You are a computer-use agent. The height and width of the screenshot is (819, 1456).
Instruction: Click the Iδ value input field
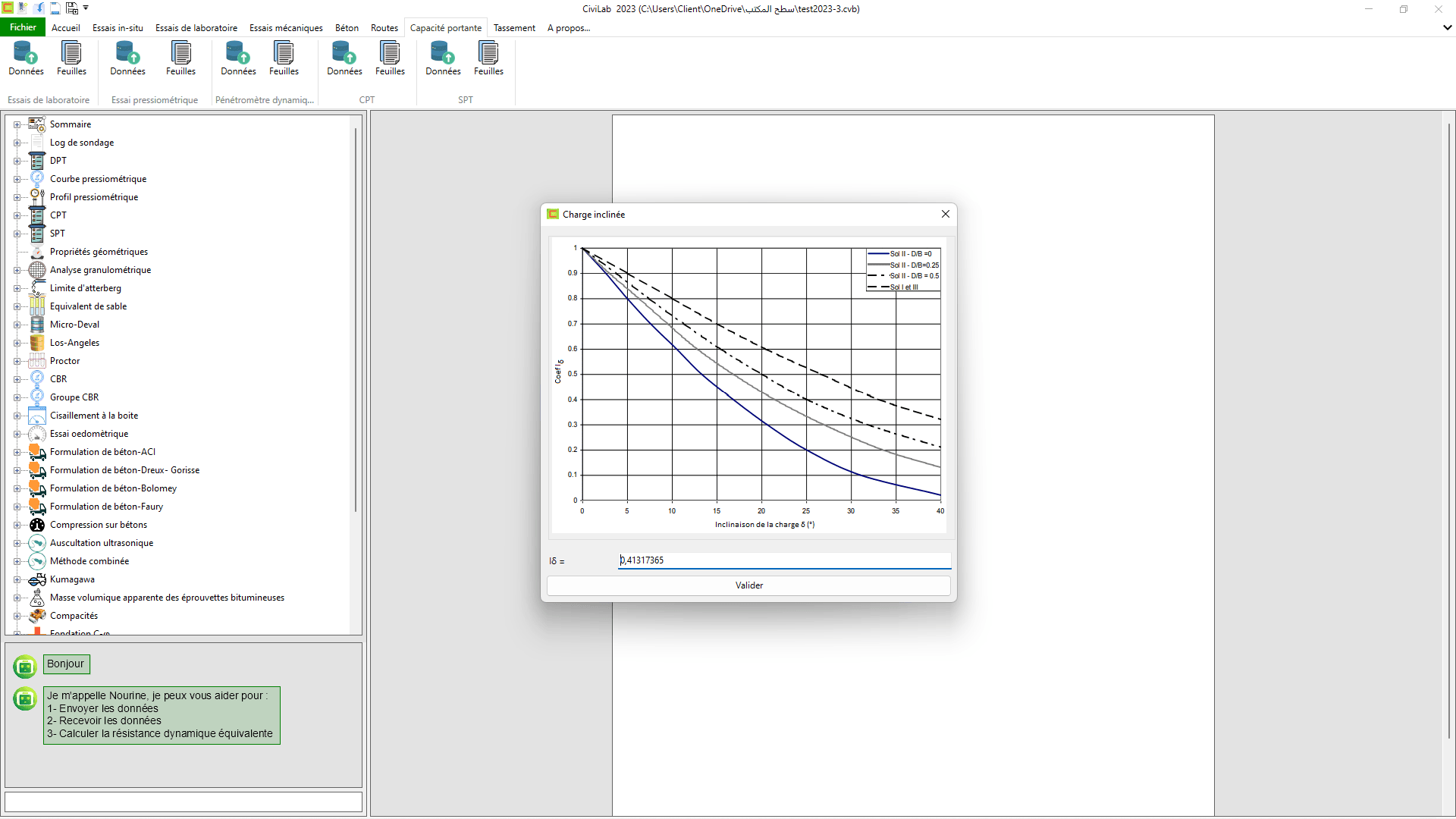(784, 560)
